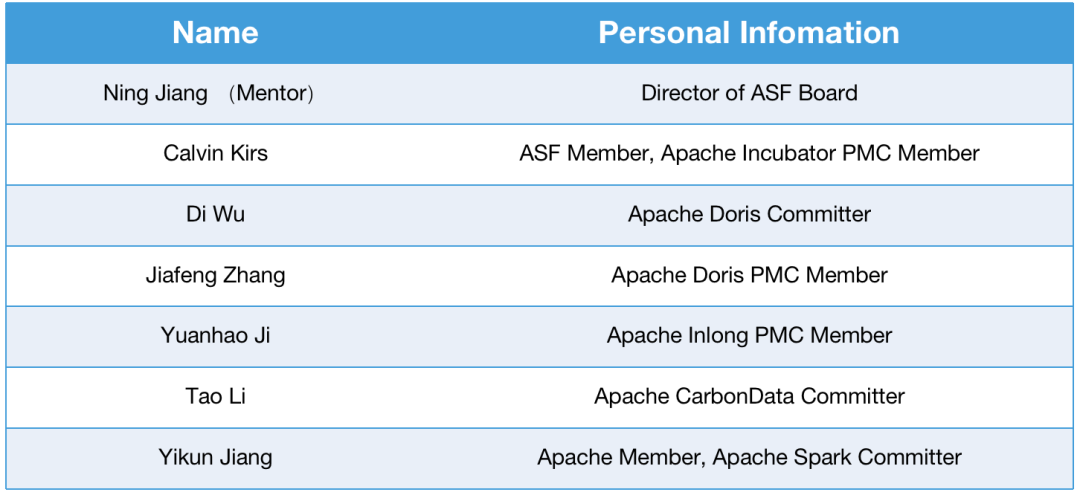The height and width of the screenshot is (498, 1080).
Task: Select the Ning Jiang (Mentor) cell
Action: pos(208,94)
